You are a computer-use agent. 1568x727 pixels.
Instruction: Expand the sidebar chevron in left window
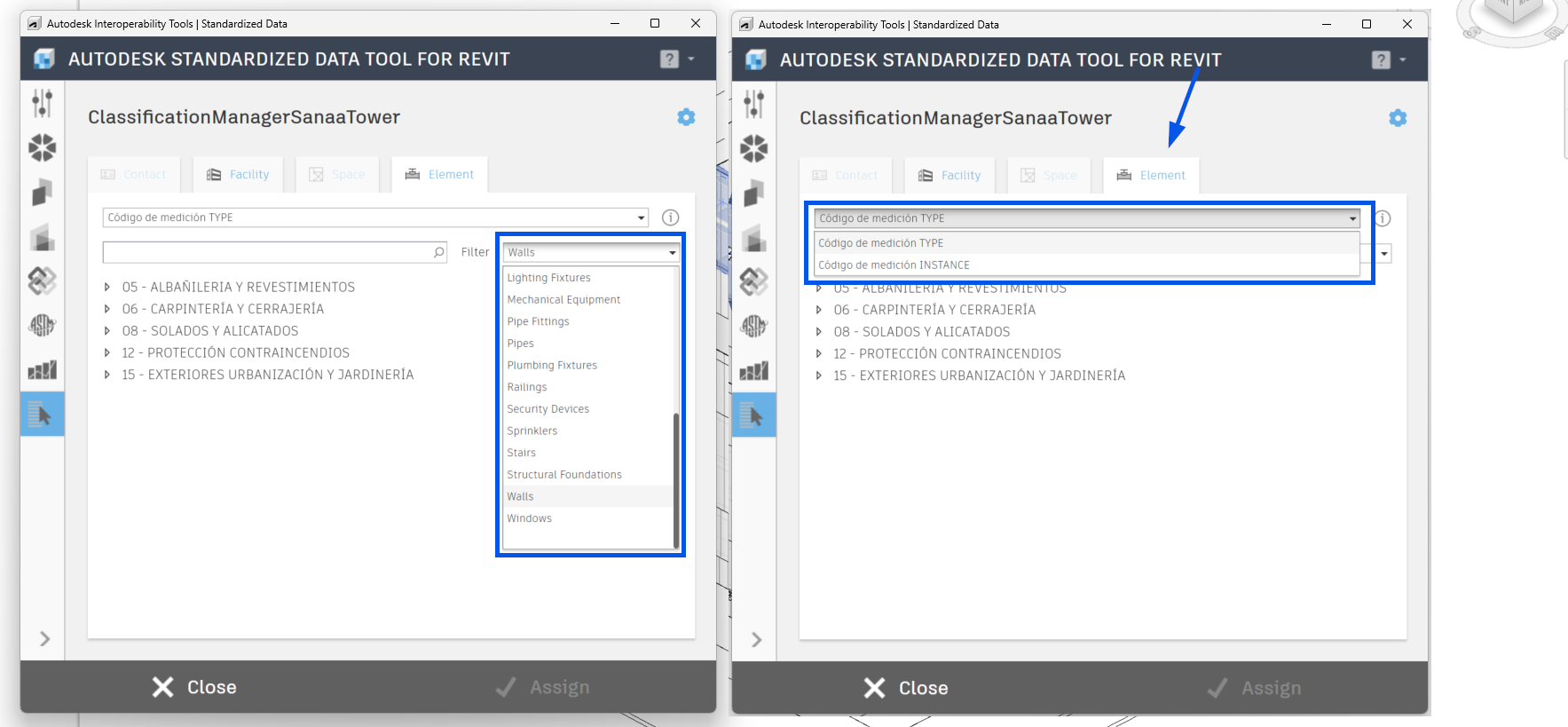pyautogui.click(x=44, y=639)
